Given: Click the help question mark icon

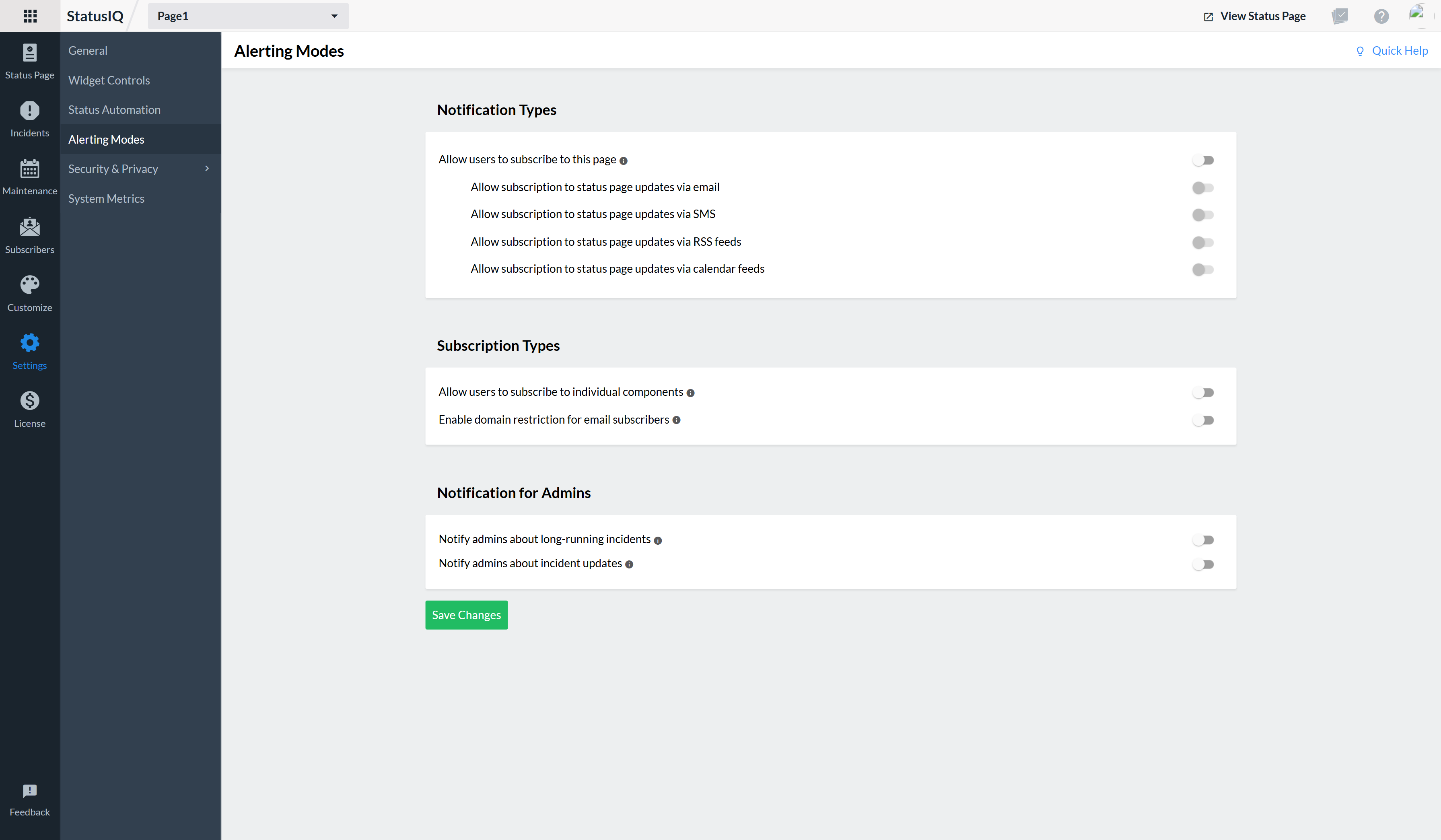Looking at the screenshot, I should (1381, 16).
